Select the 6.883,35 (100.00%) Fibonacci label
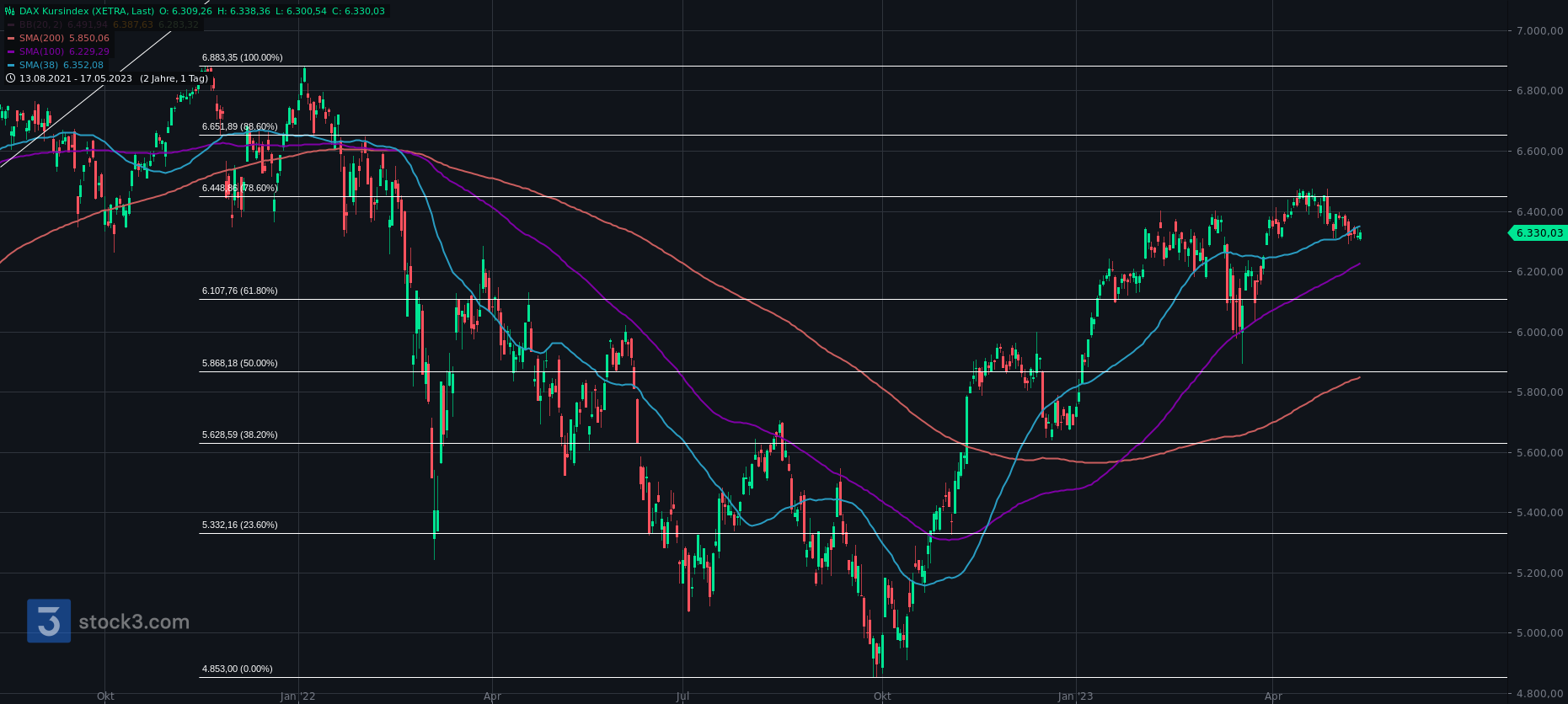 tap(243, 57)
